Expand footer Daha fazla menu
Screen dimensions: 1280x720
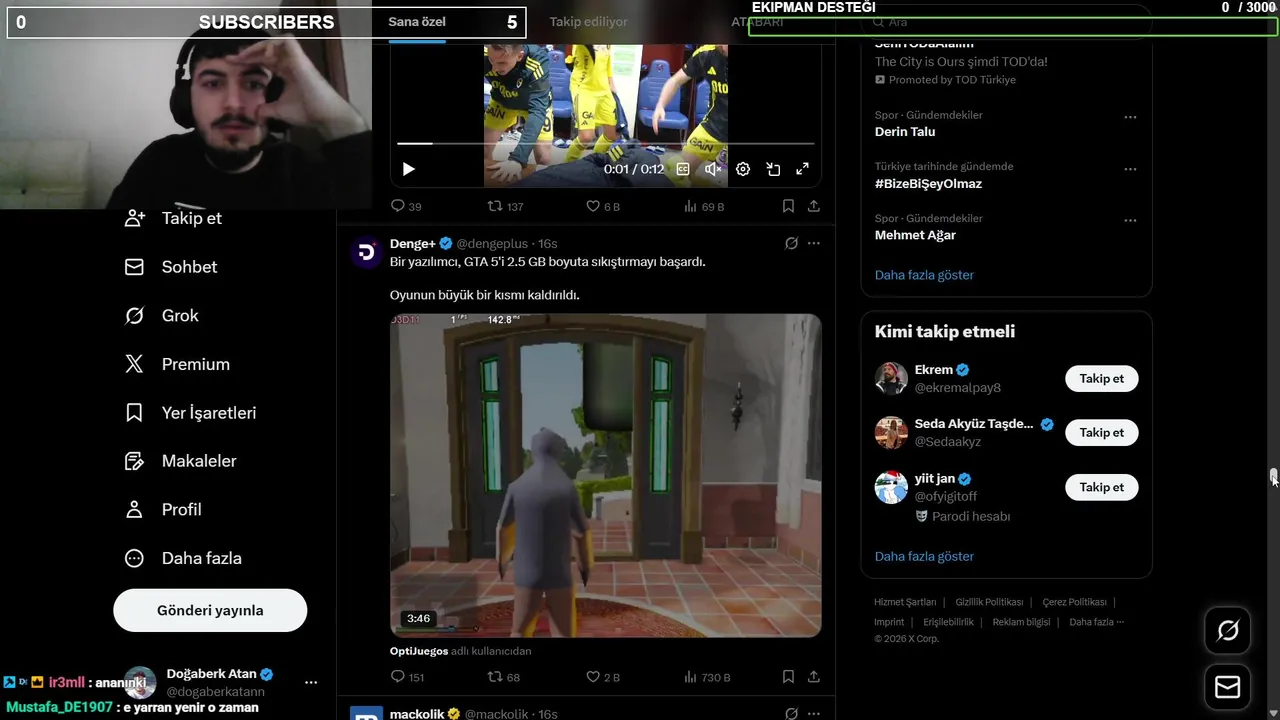click(x=1096, y=622)
